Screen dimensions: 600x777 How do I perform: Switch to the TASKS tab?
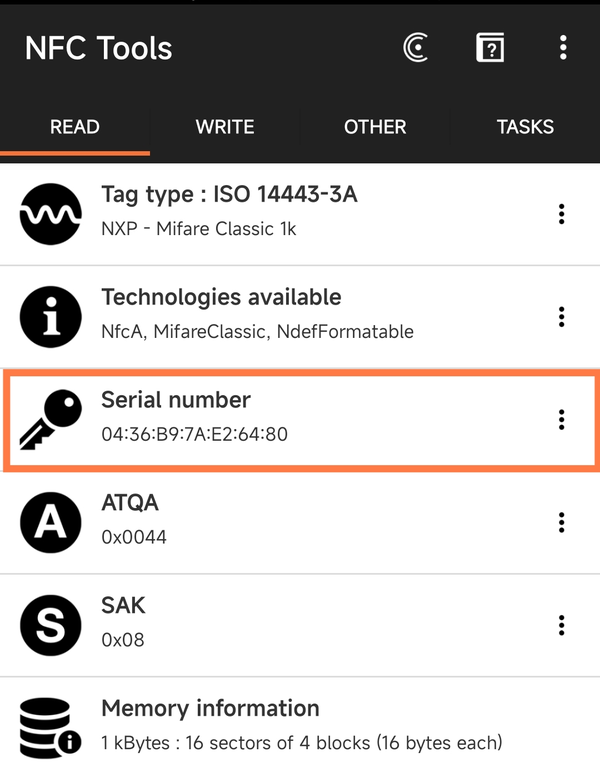click(x=525, y=127)
